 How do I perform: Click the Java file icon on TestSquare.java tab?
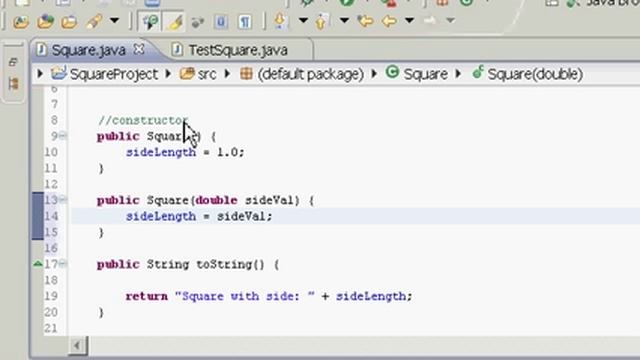coord(177,50)
